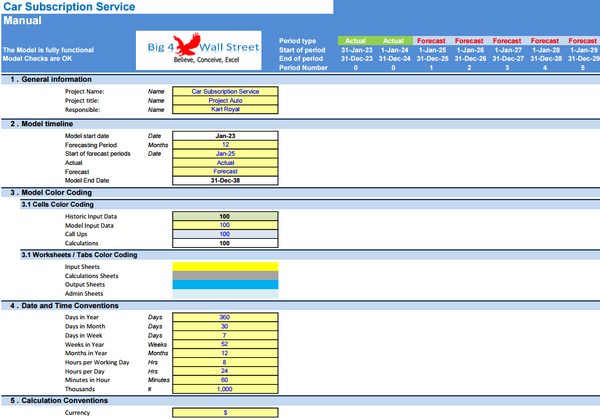Click the blue Output Sheets color swatch
The height and width of the screenshot is (420, 600).
pos(225,285)
